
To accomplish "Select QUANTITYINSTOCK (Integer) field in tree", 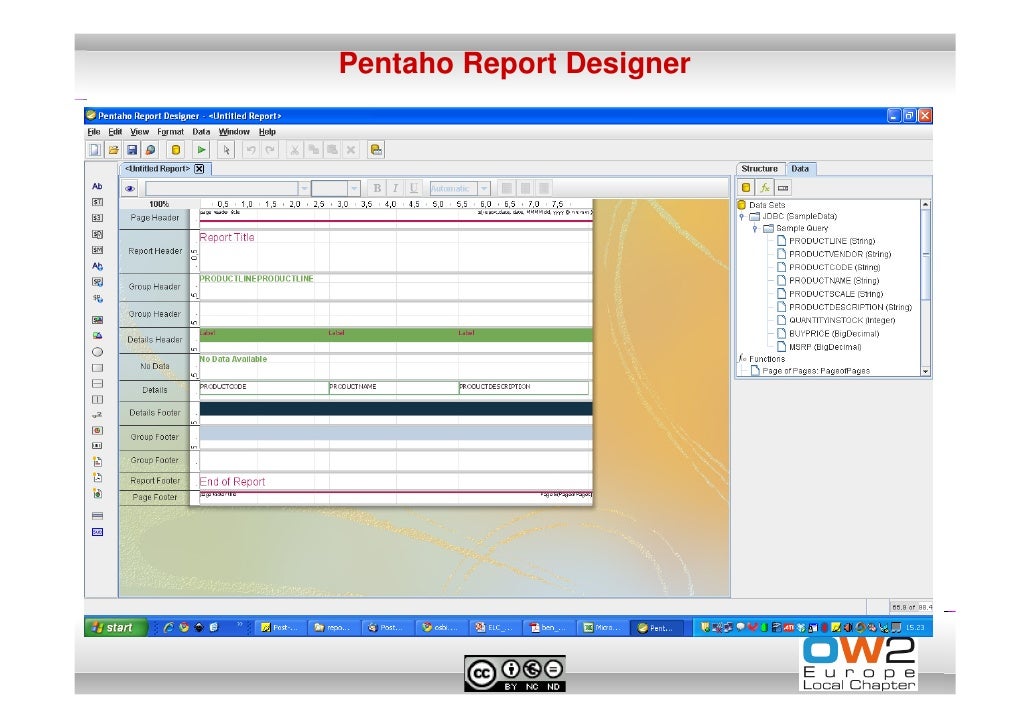I will click(x=841, y=320).
